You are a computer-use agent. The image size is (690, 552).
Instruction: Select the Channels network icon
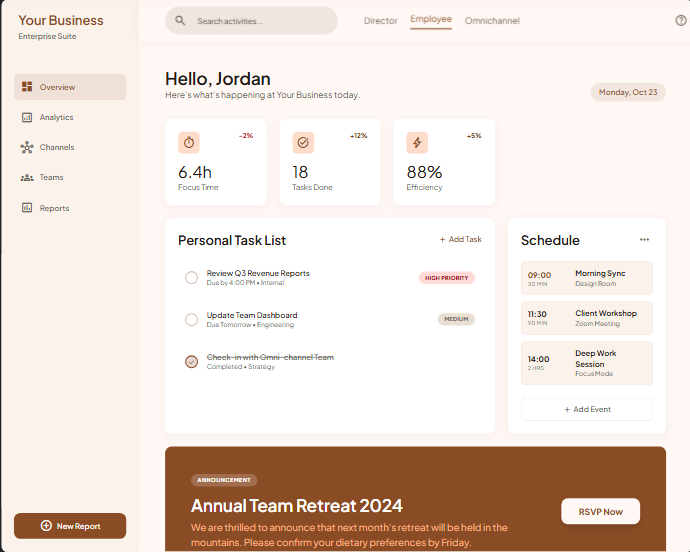point(27,147)
